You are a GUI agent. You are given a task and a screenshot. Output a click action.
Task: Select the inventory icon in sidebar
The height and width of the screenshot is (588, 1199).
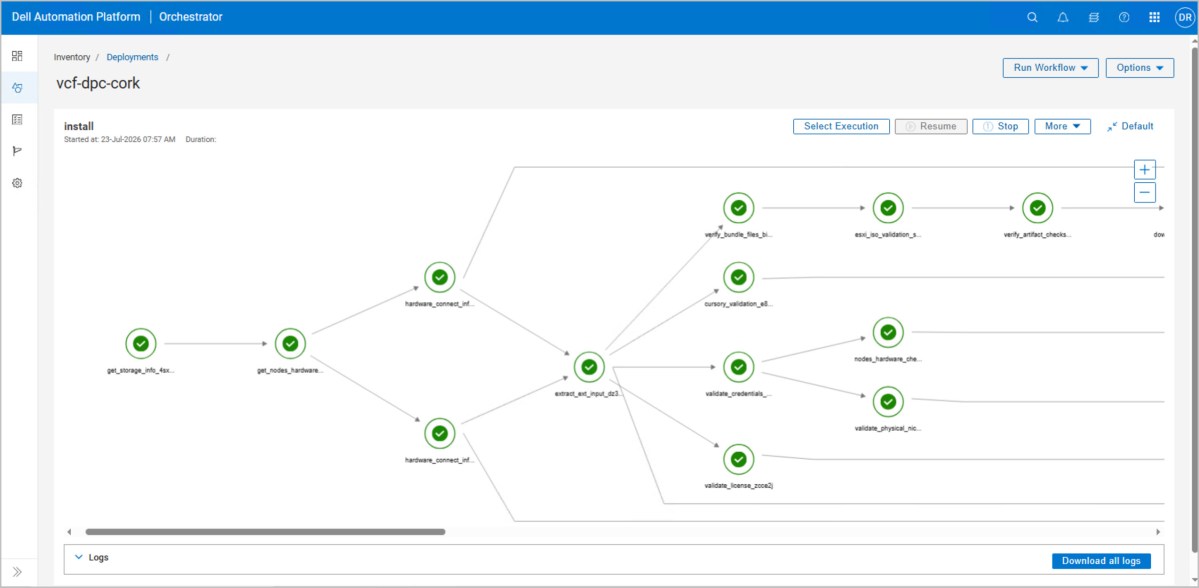pos(18,88)
